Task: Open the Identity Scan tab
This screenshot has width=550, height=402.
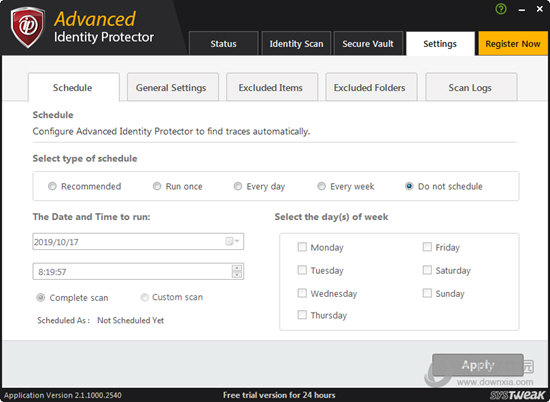Action: tap(296, 43)
